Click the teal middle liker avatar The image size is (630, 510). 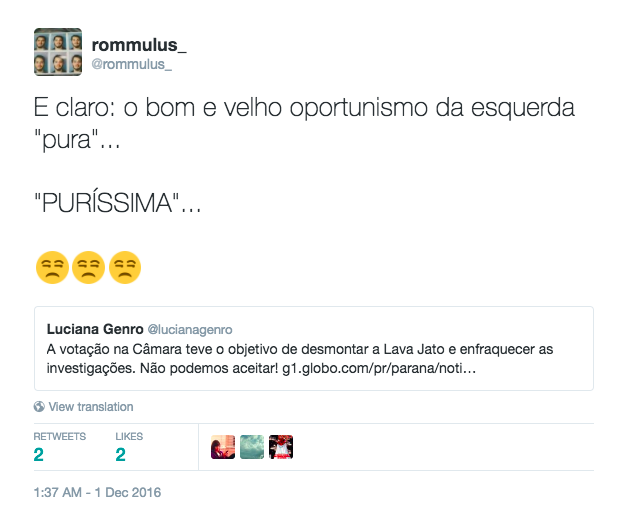[252, 447]
